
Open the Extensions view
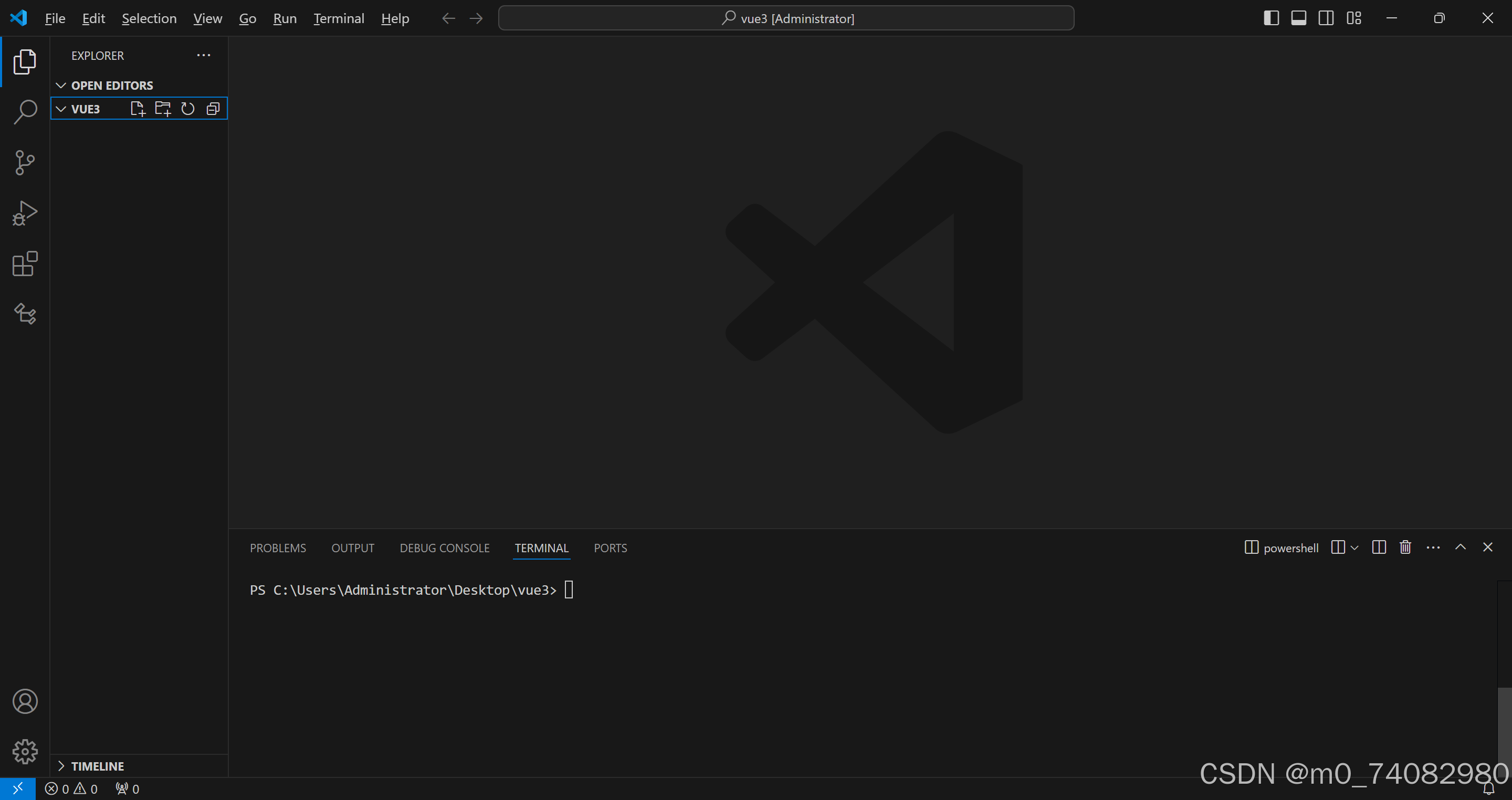pyautogui.click(x=25, y=264)
